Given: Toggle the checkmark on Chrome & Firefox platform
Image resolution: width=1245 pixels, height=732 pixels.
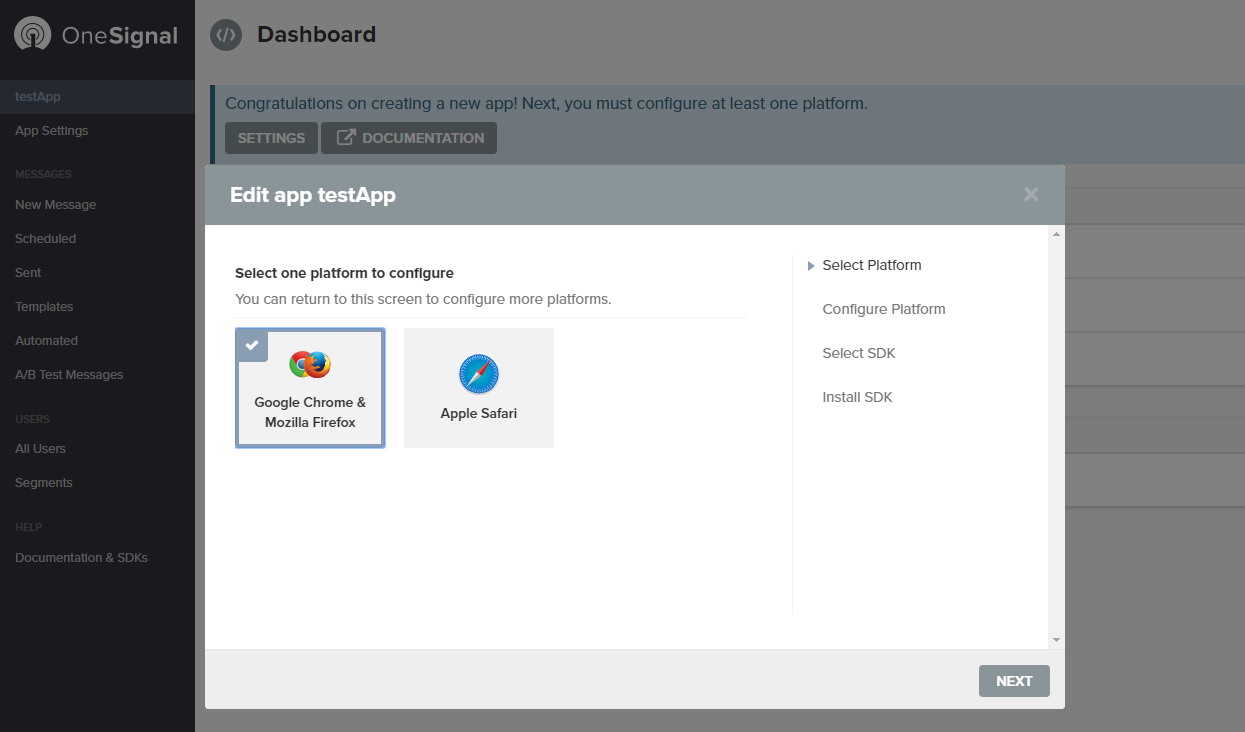Looking at the screenshot, I should point(251,345).
